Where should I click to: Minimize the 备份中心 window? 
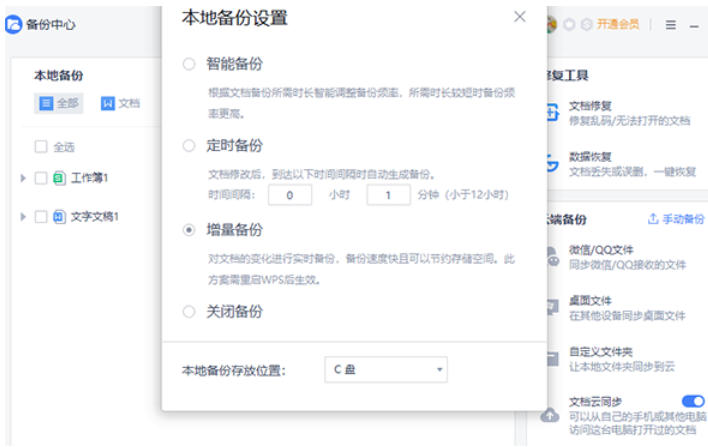click(x=694, y=27)
